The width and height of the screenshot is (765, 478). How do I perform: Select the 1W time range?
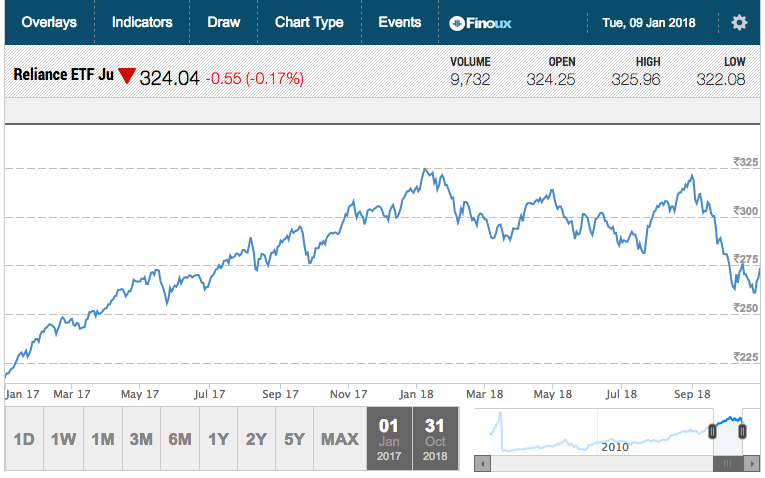(63, 439)
